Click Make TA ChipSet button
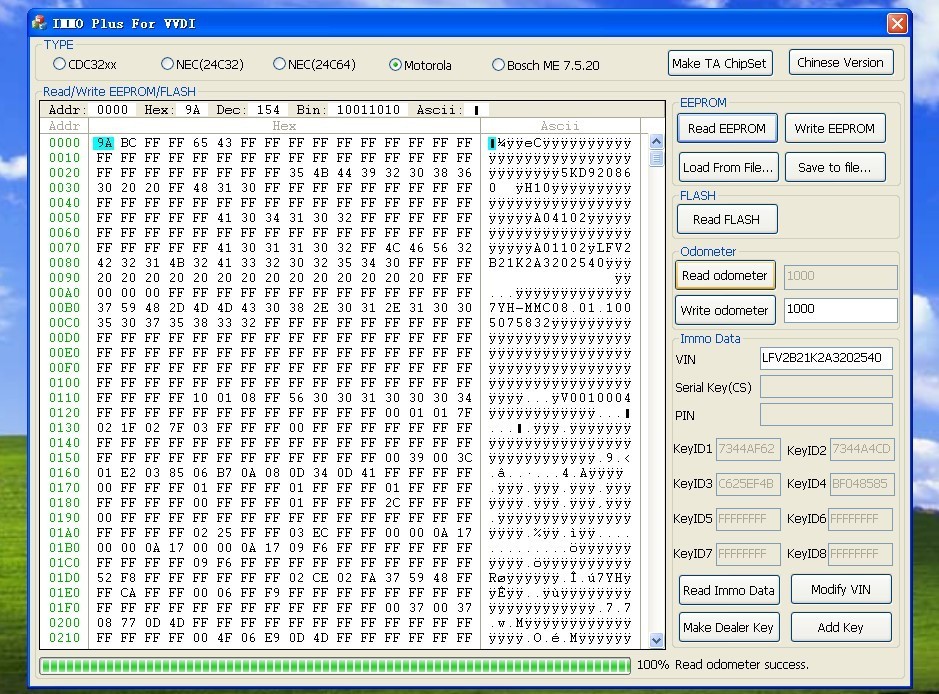The width and height of the screenshot is (939, 694). 720,63
